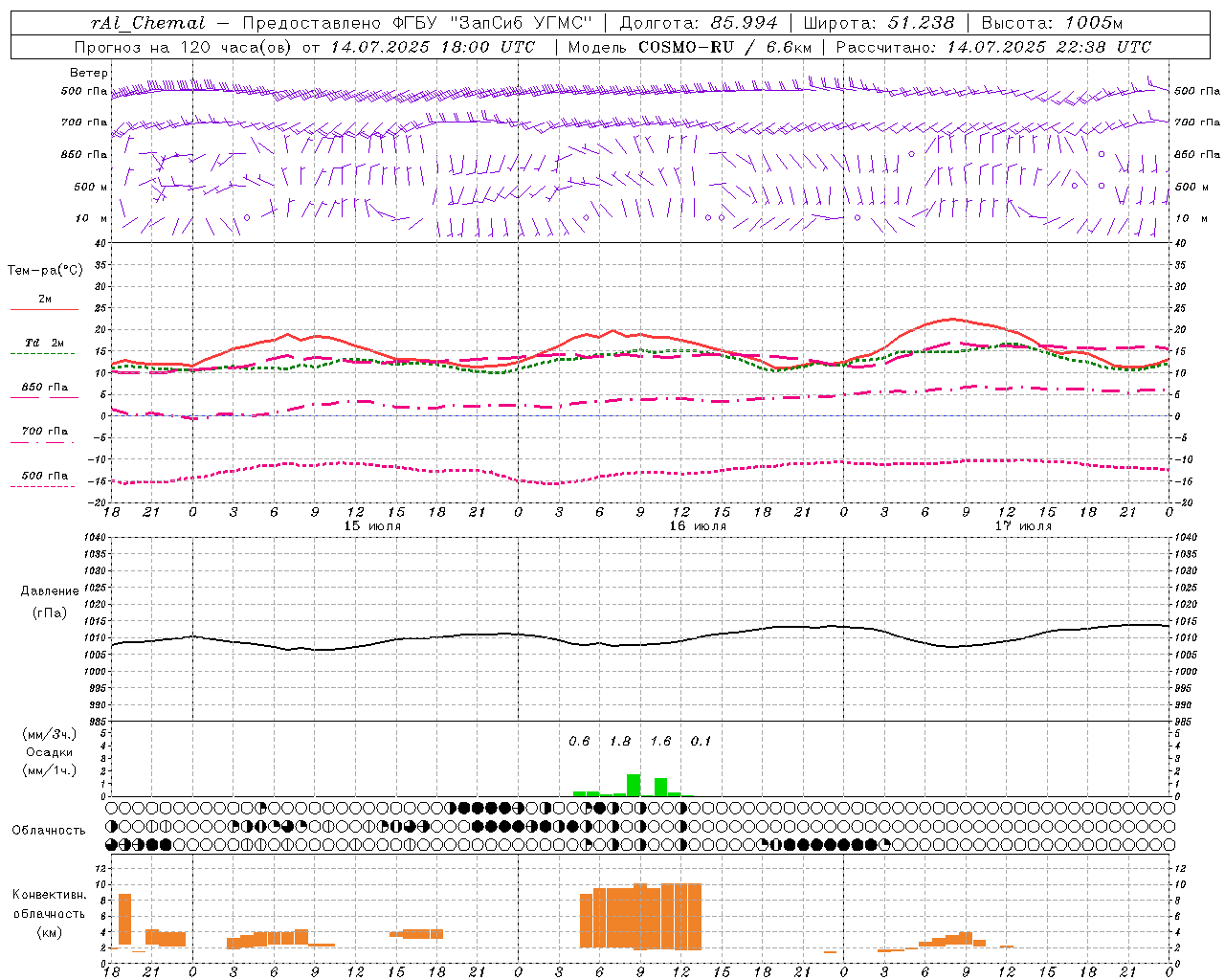Click the Осадки precipitation label
1225x980 pixels.
tap(50, 752)
